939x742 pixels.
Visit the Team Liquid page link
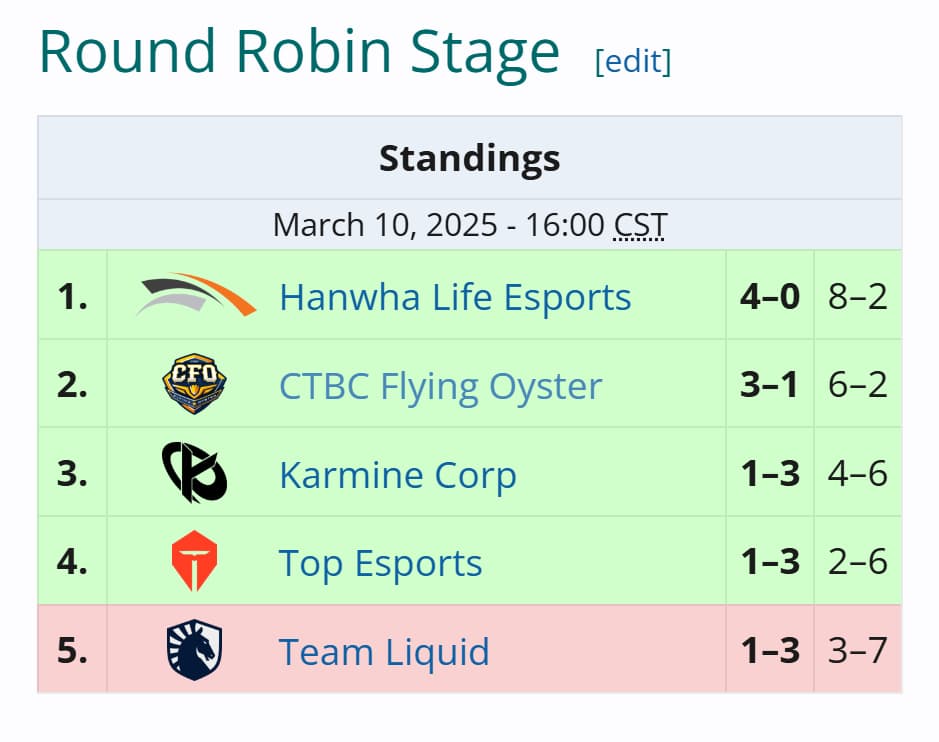384,652
